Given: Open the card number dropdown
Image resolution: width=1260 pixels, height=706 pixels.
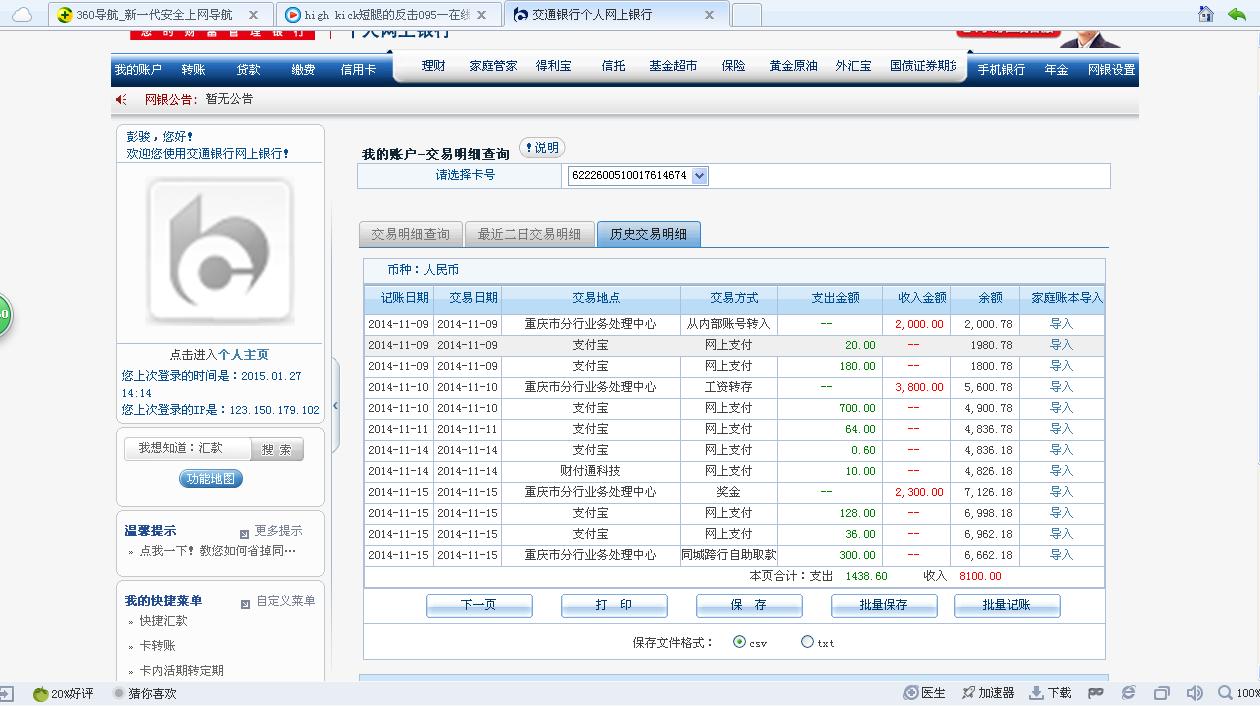Looking at the screenshot, I should [x=699, y=176].
